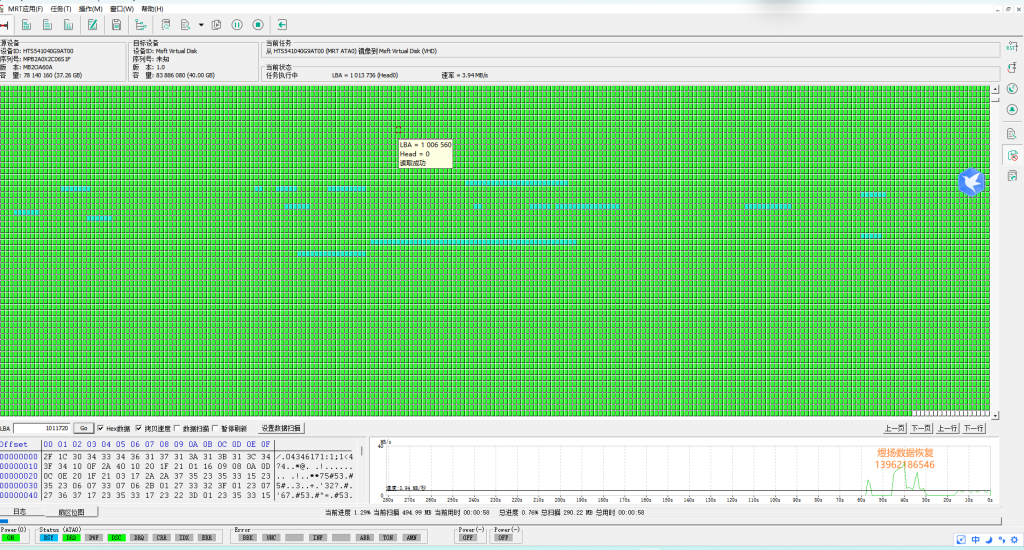Click the copy play document icon
This screenshot has height=550, width=1024.
pos(216,25)
